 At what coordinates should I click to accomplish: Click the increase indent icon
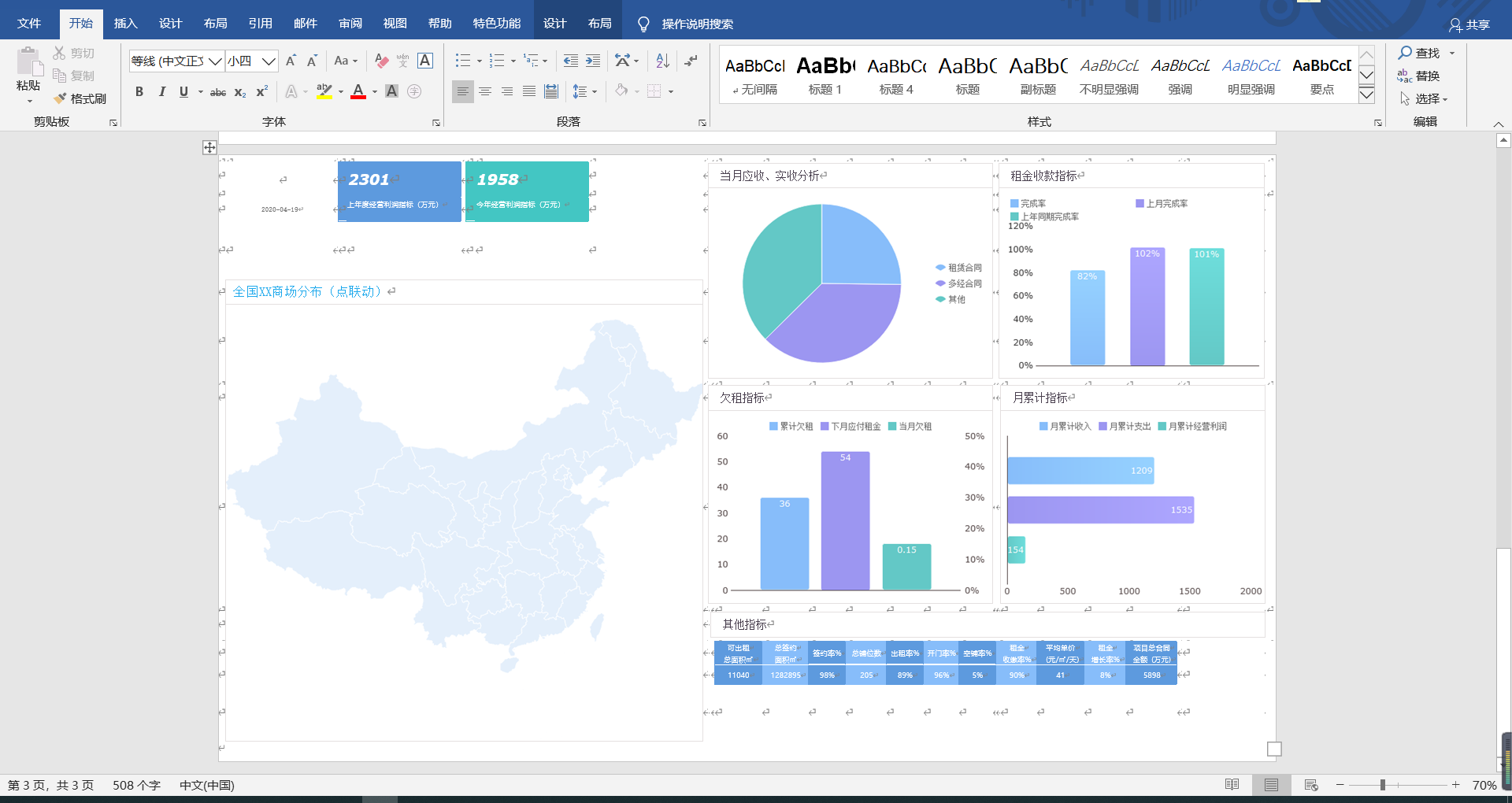coord(593,61)
